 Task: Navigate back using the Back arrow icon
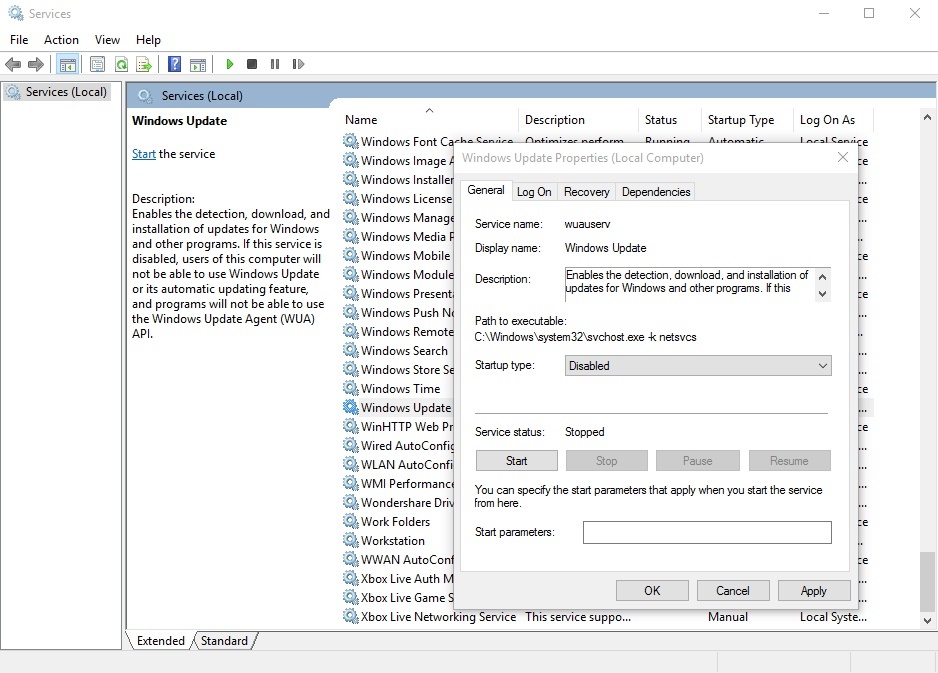[x=13, y=63]
